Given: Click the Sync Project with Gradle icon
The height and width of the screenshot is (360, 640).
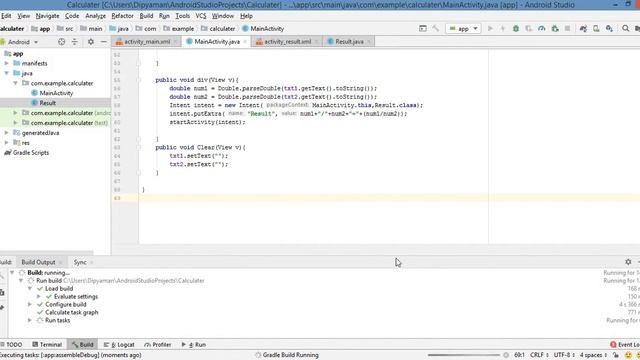Looking at the screenshot, I should [x=583, y=29].
